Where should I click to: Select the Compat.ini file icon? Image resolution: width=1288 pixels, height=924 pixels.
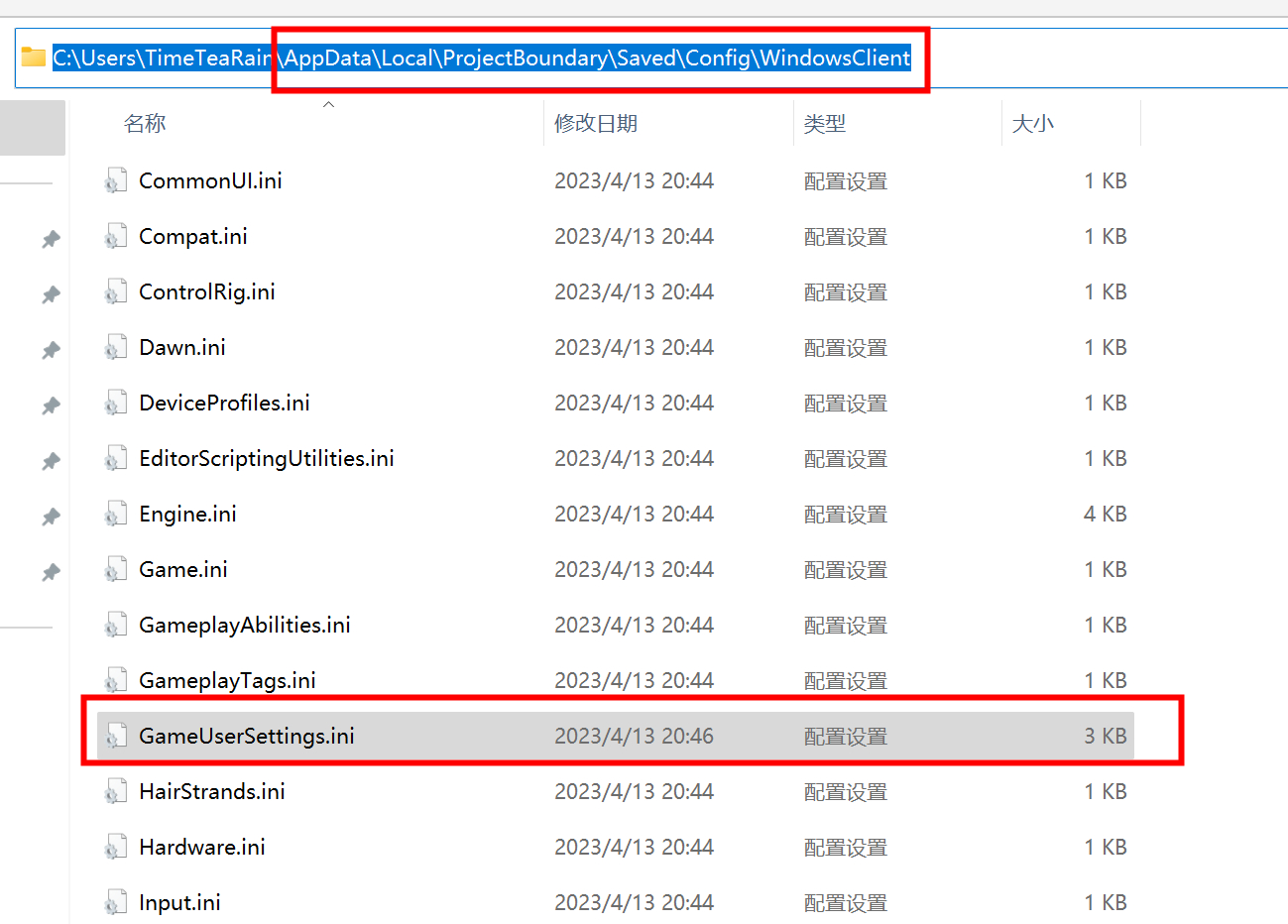click(x=116, y=236)
